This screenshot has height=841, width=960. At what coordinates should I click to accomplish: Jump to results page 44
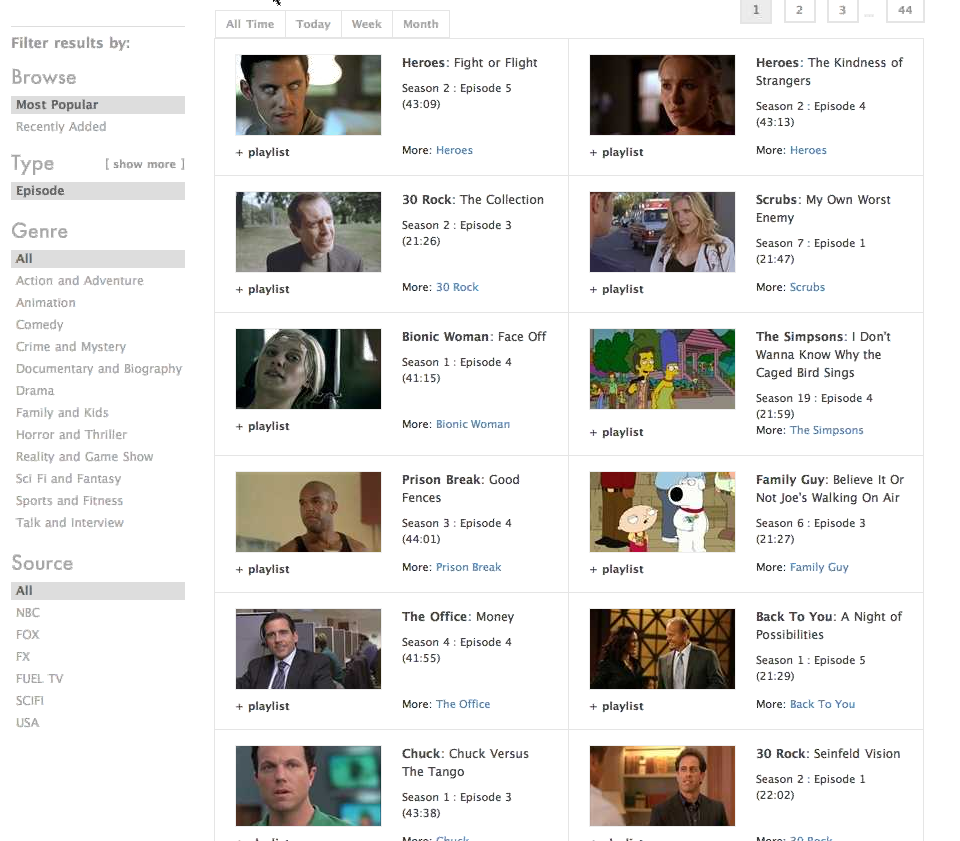[905, 10]
